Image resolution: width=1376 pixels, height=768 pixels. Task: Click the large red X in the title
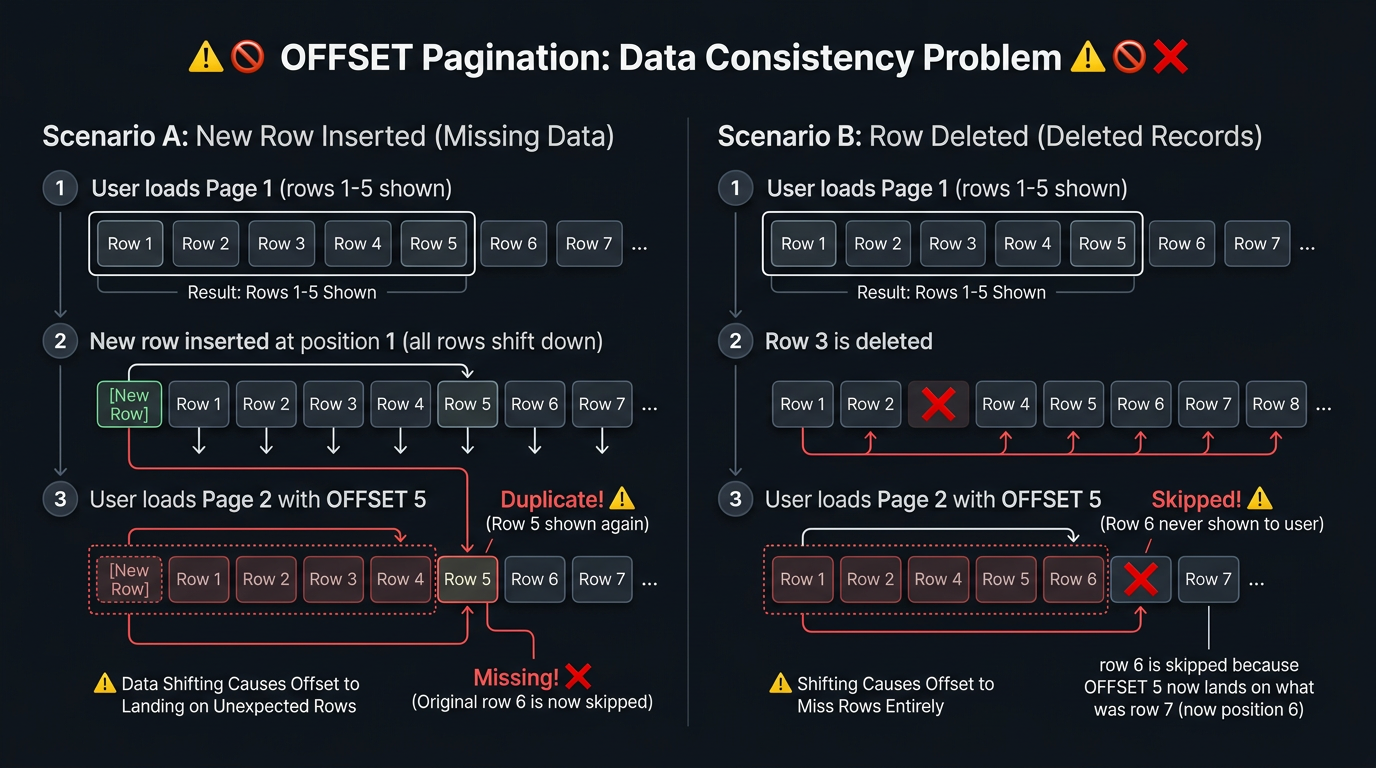(1170, 57)
